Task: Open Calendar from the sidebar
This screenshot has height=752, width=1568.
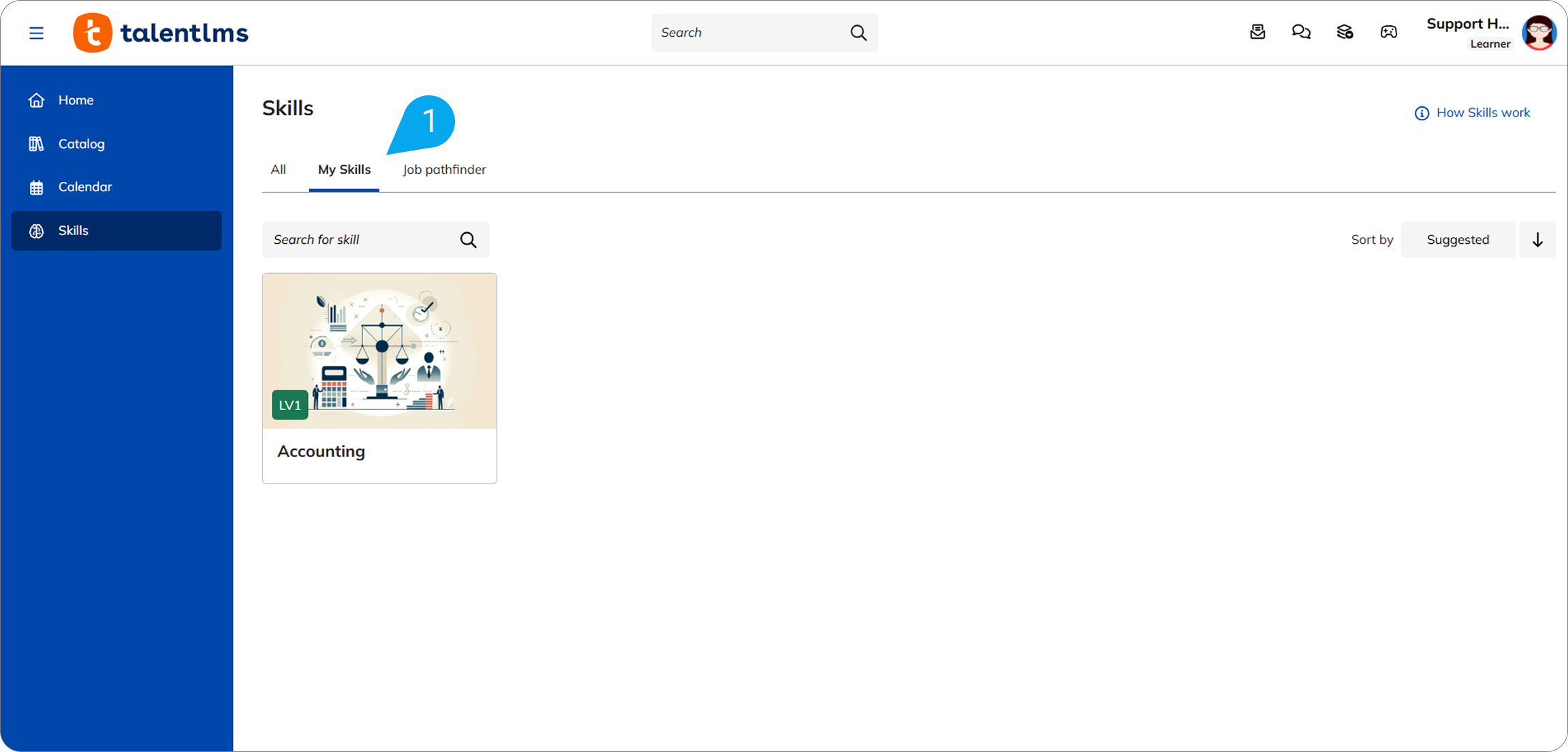Action: coord(84,187)
